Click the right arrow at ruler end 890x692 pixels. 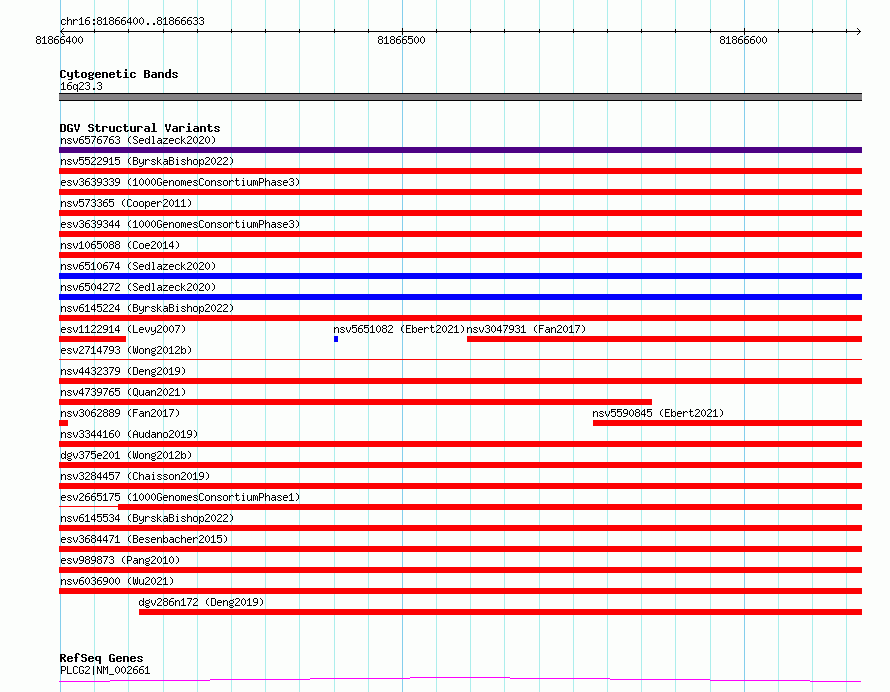(858, 31)
